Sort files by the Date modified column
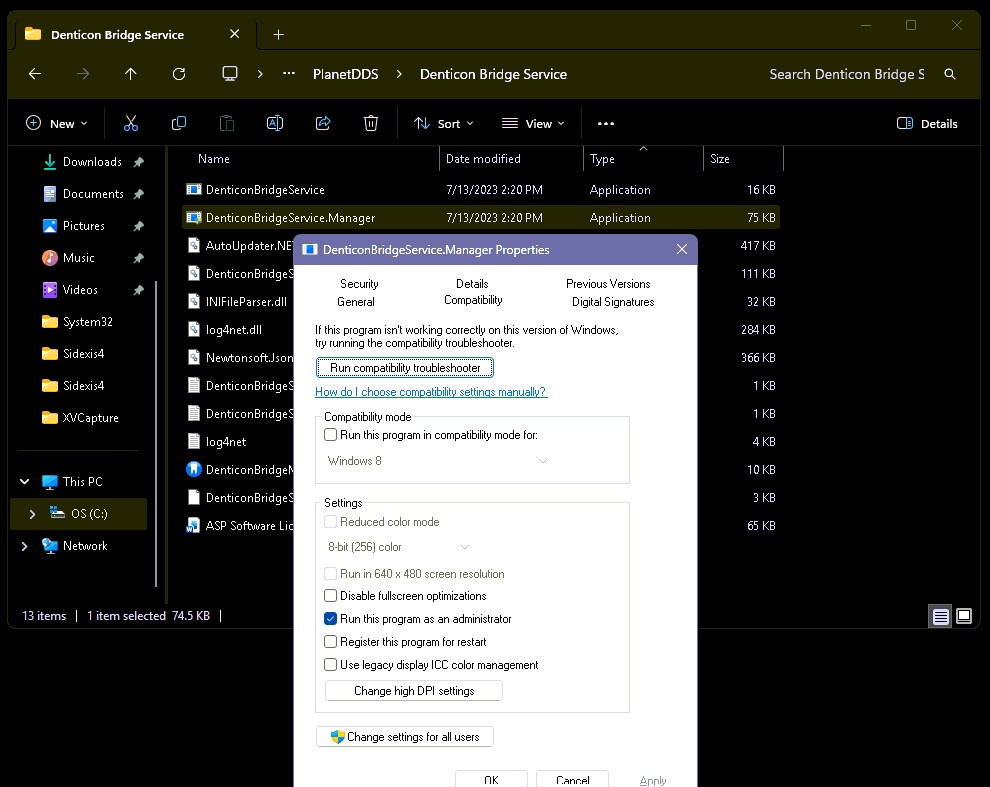The image size is (990, 787). (x=483, y=159)
